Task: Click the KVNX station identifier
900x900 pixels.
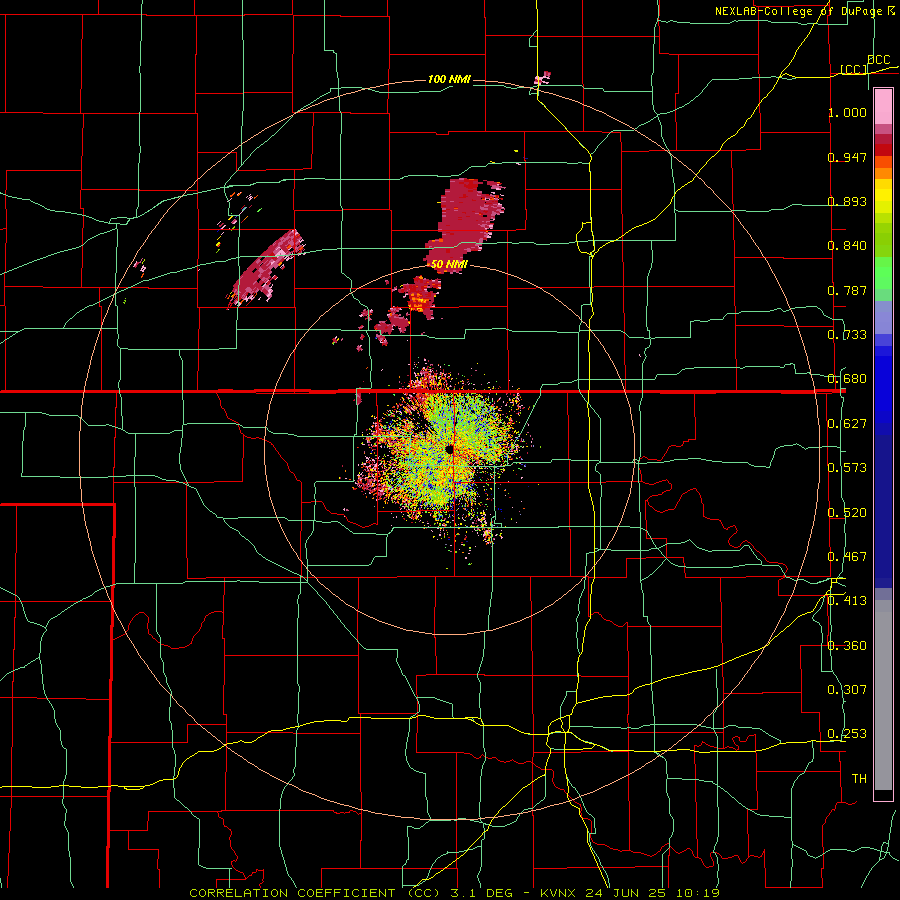Action: [x=558, y=893]
